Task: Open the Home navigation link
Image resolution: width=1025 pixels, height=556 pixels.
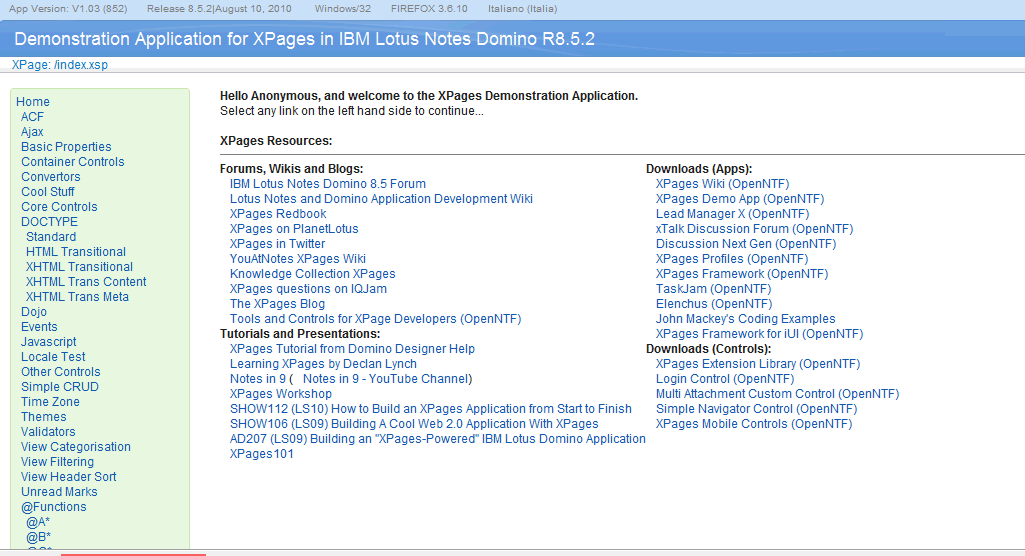Action: [33, 102]
